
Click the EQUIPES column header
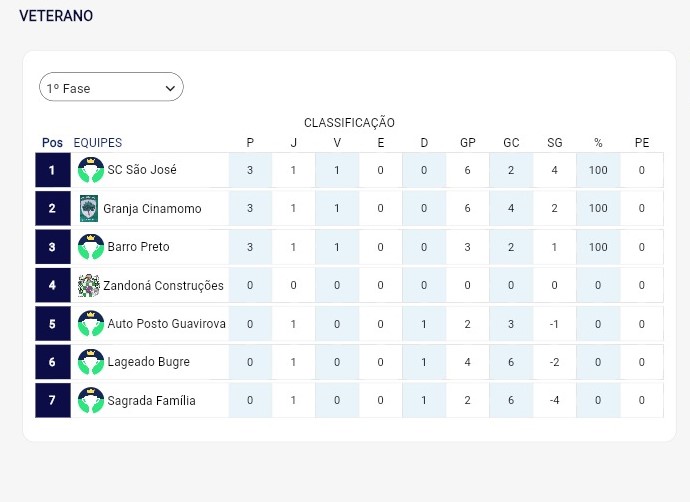[x=98, y=143]
